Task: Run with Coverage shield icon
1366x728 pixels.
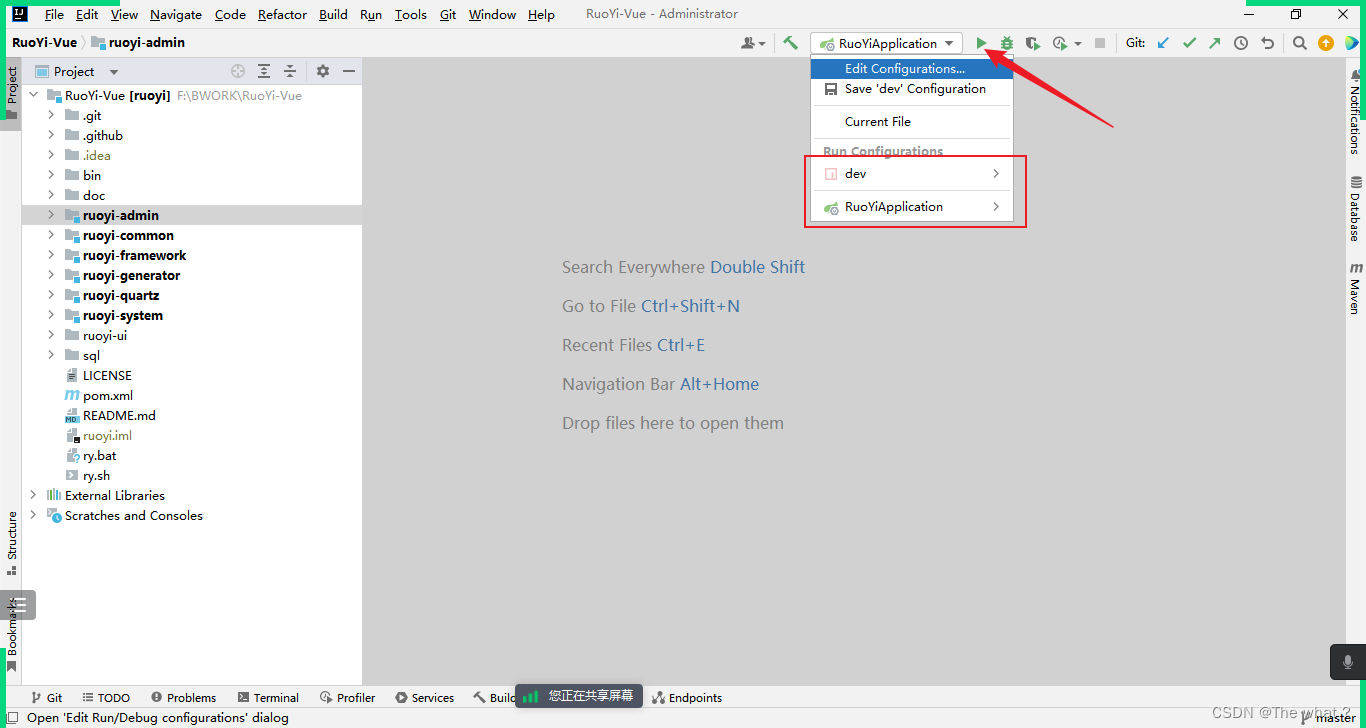Action: pyautogui.click(x=1033, y=43)
